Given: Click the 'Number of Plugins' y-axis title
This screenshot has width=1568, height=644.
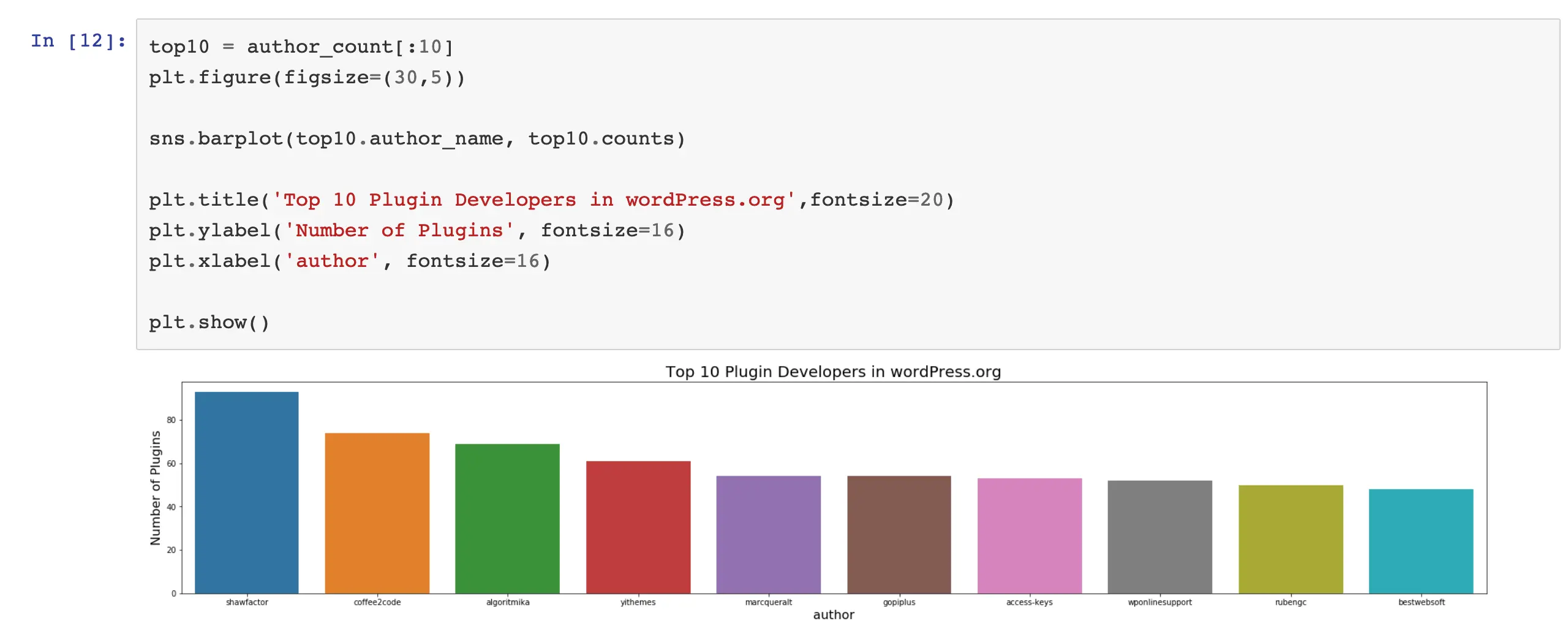Looking at the screenshot, I should tap(156, 488).
